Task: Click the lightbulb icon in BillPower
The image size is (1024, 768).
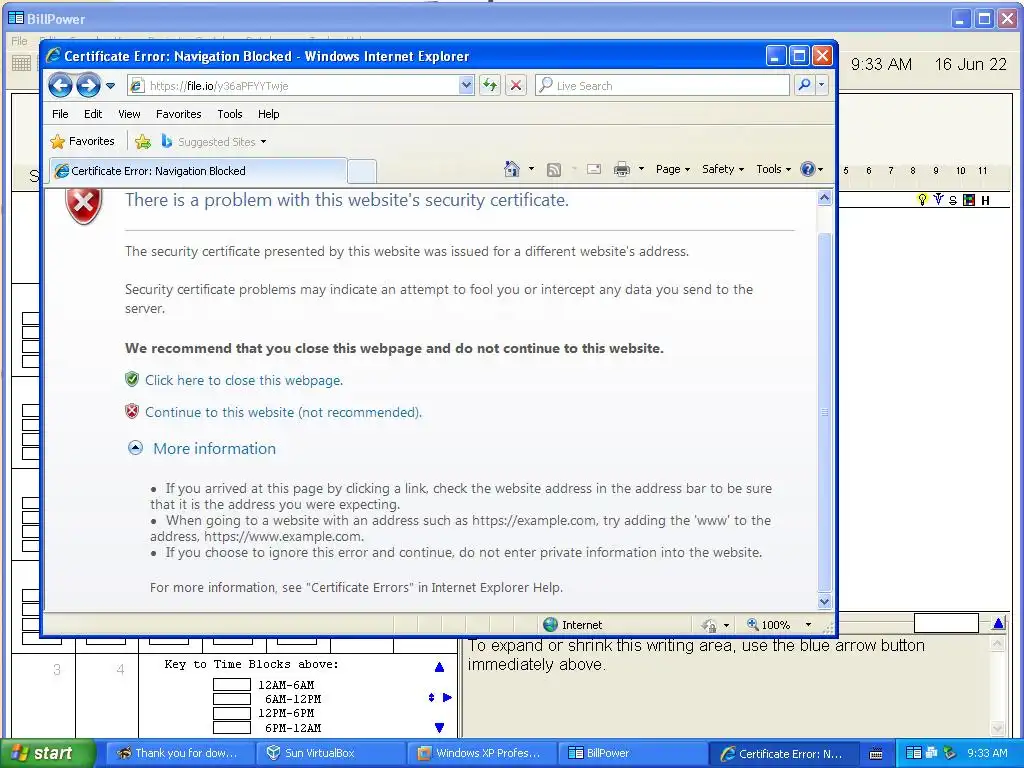Action: (922, 199)
